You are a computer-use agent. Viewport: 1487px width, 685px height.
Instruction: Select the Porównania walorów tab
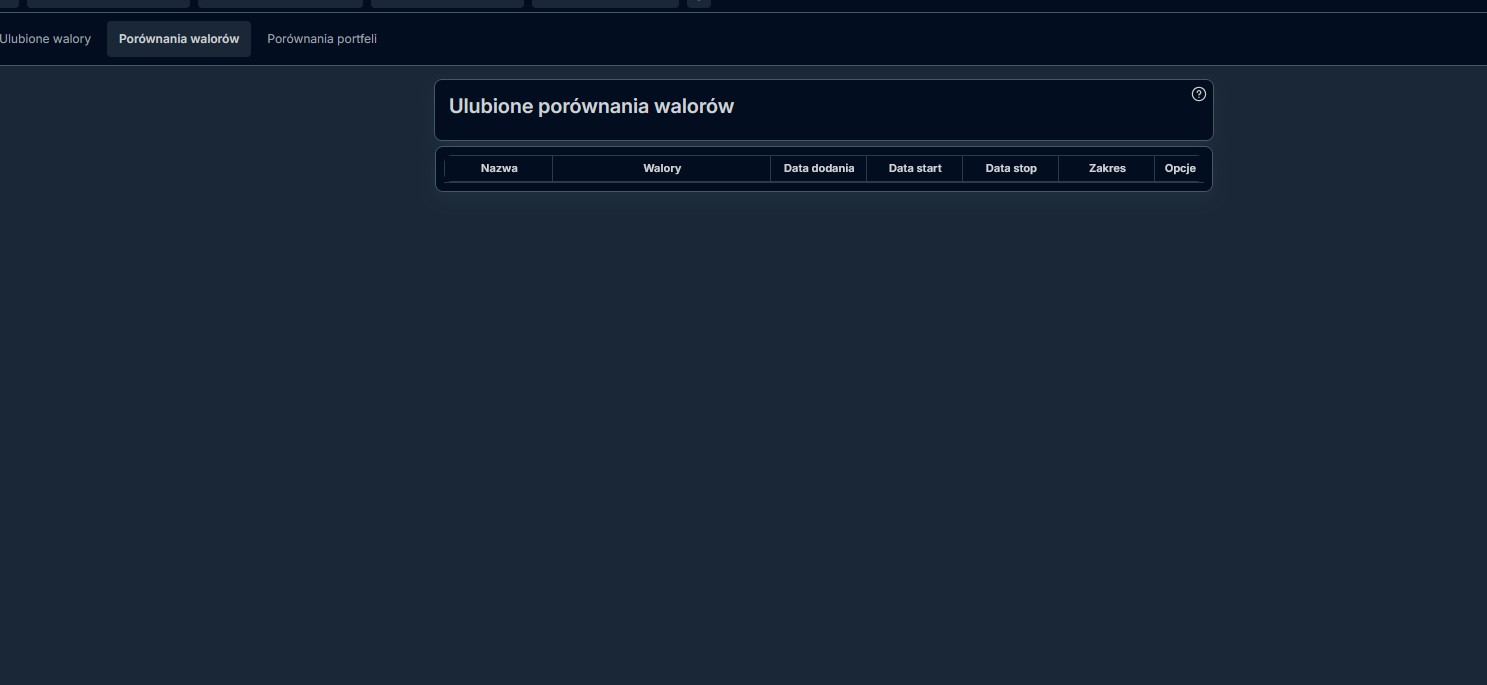(x=179, y=39)
